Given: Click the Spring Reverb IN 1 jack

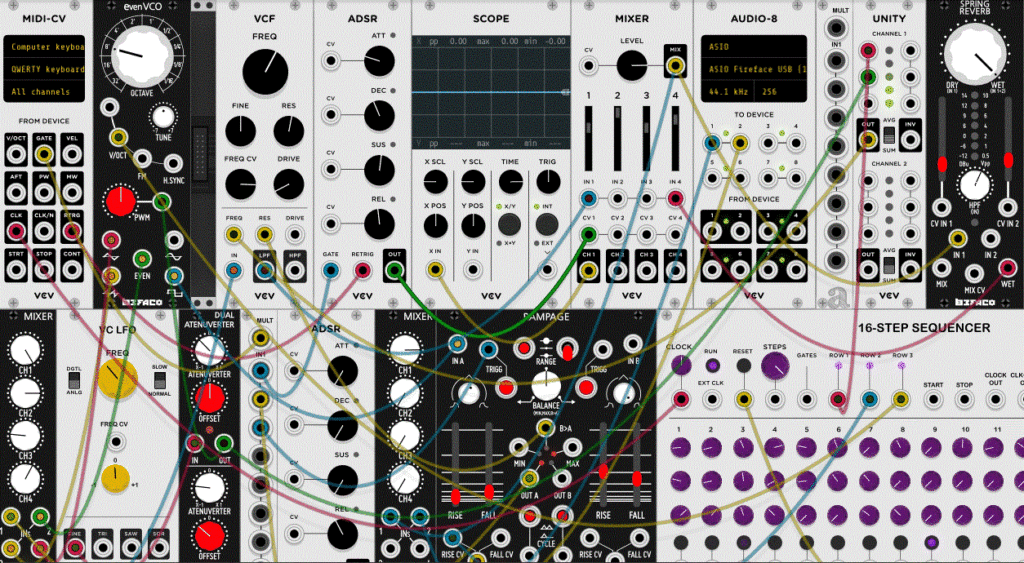Looking at the screenshot, I should 958,238.
